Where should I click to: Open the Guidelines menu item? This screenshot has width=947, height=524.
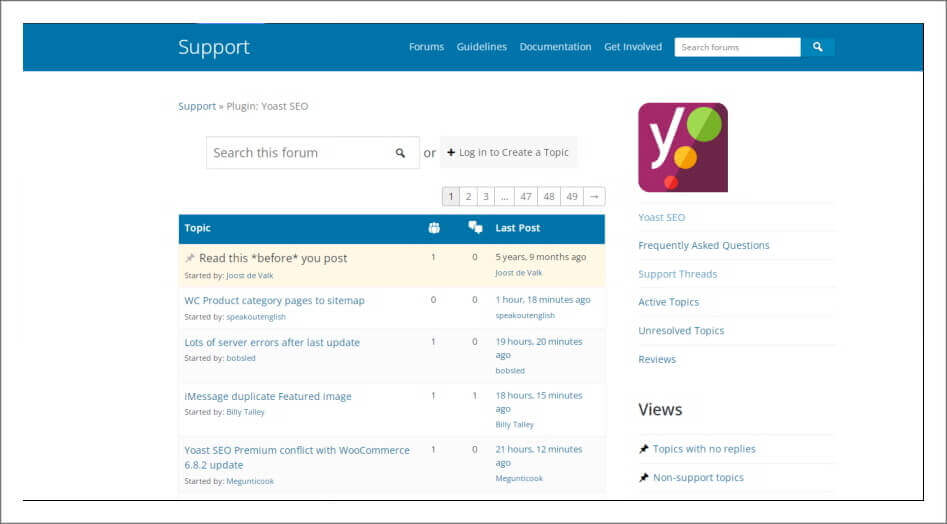pyautogui.click(x=481, y=46)
